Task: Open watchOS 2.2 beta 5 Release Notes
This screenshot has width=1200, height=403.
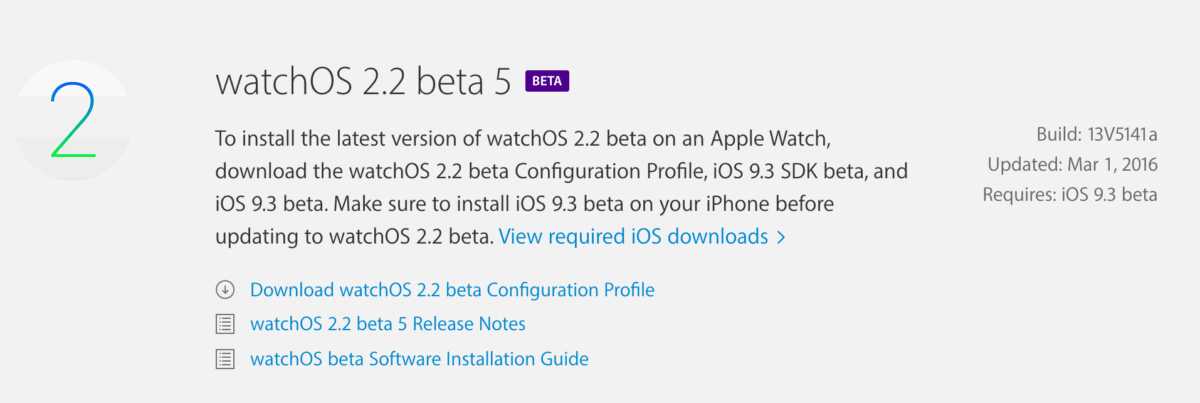Action: [x=387, y=324]
